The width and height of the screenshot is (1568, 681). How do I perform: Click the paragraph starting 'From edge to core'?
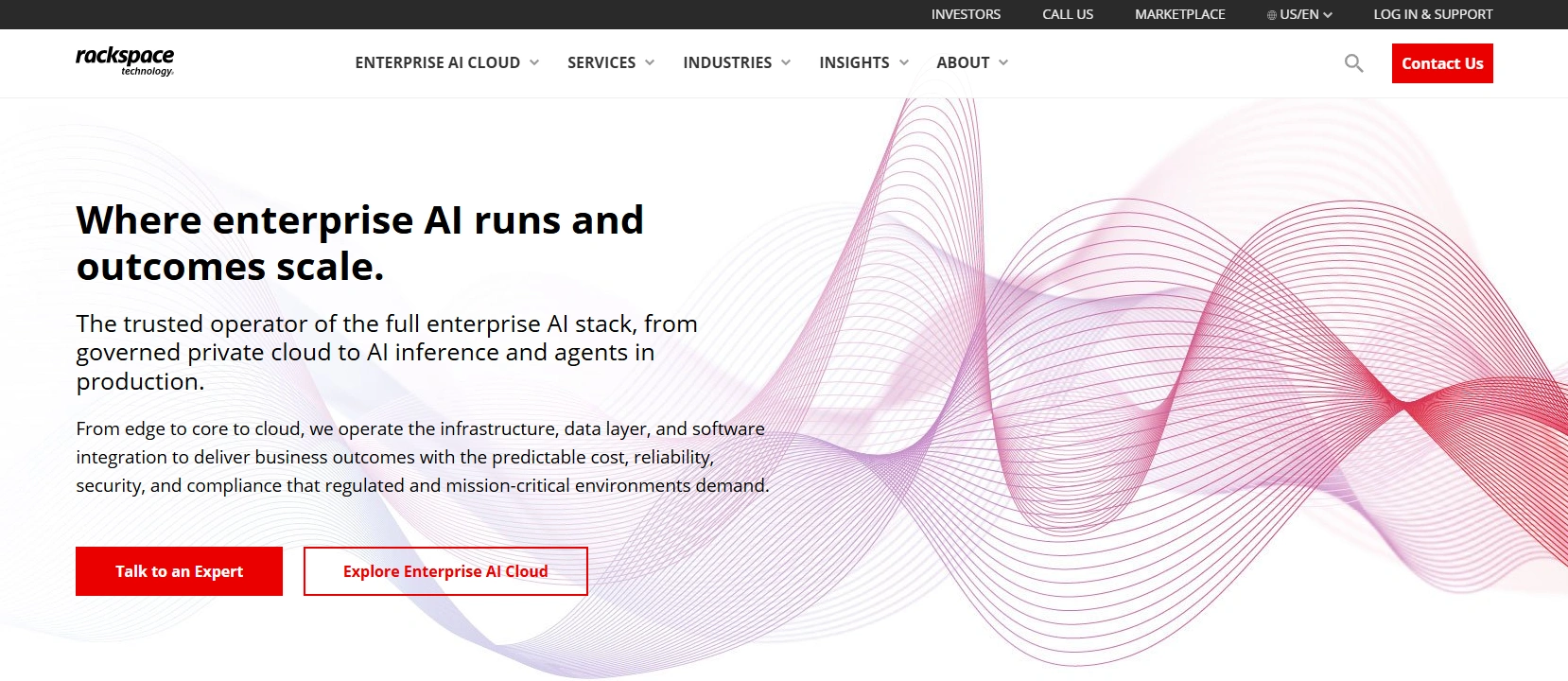[x=423, y=457]
